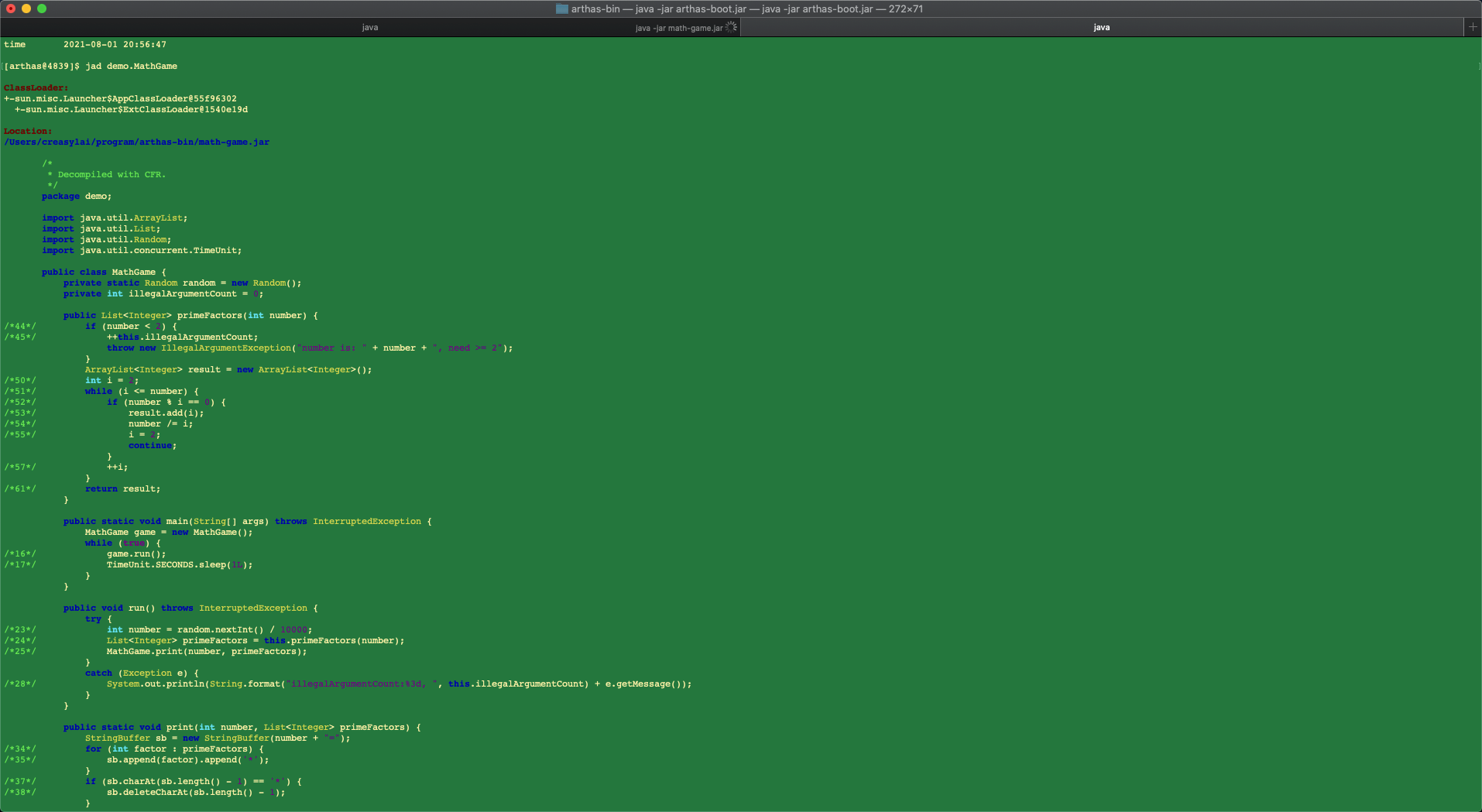Click the /*50*/ line number marker

pyautogui.click(x=20, y=381)
